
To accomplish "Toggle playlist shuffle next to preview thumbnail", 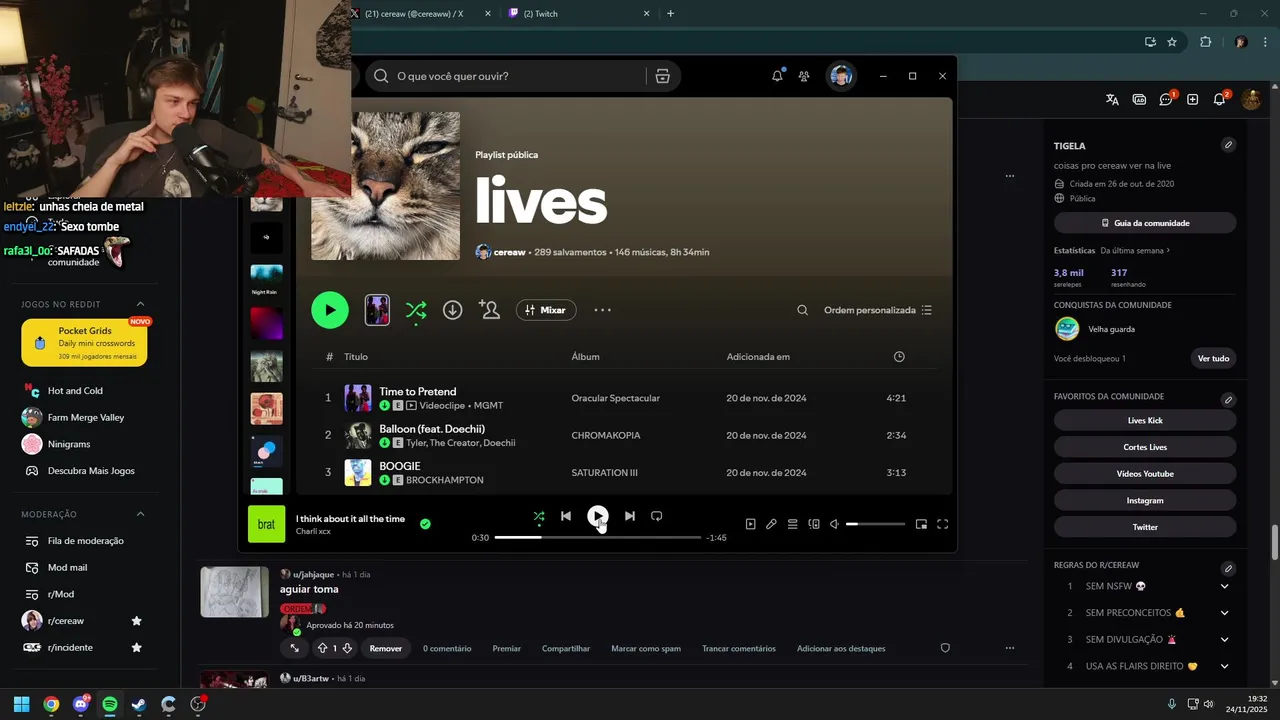I will coord(416,310).
